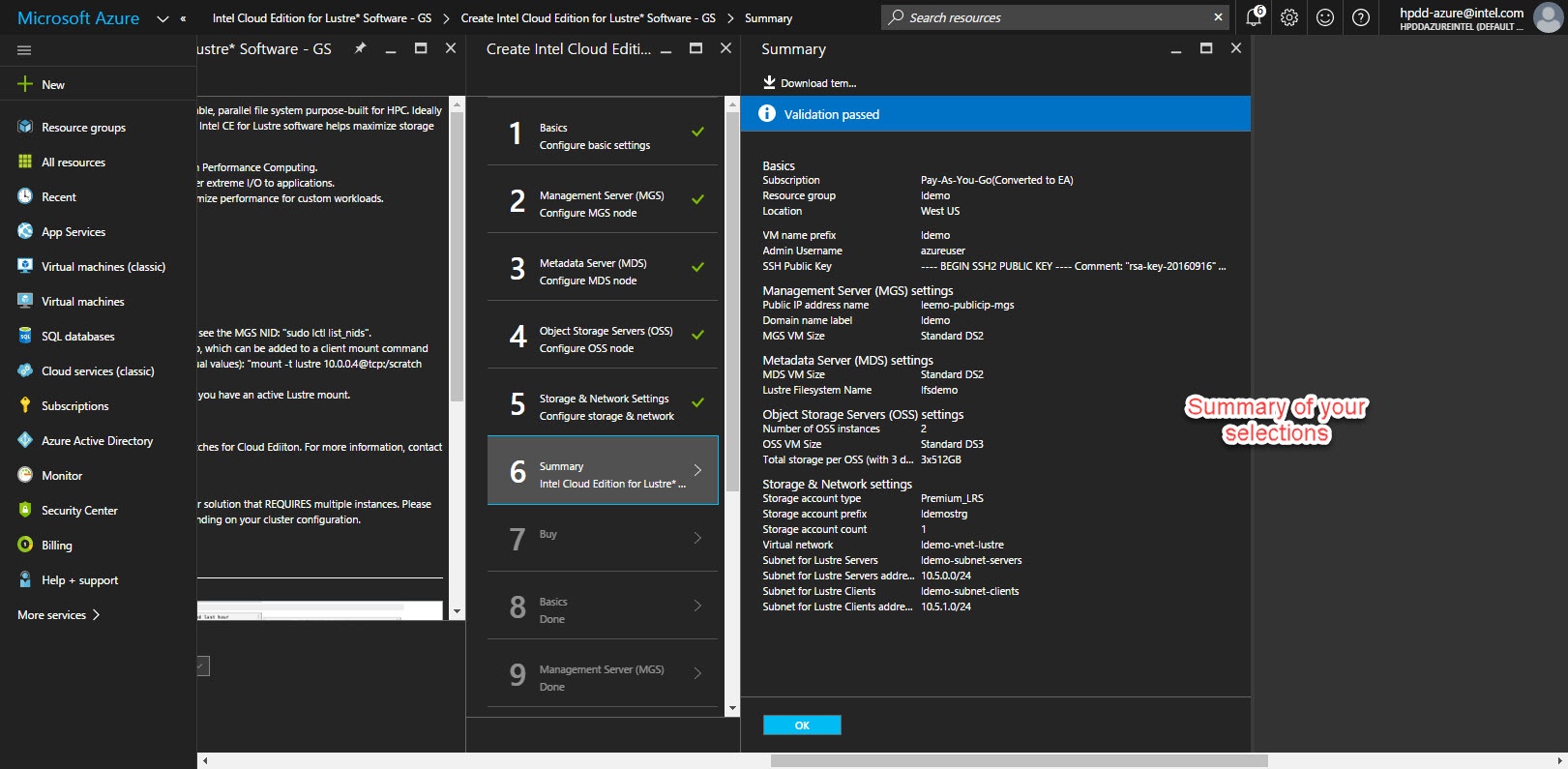This screenshot has width=1568, height=769.
Task: Click the Download template icon
Action: (769, 82)
